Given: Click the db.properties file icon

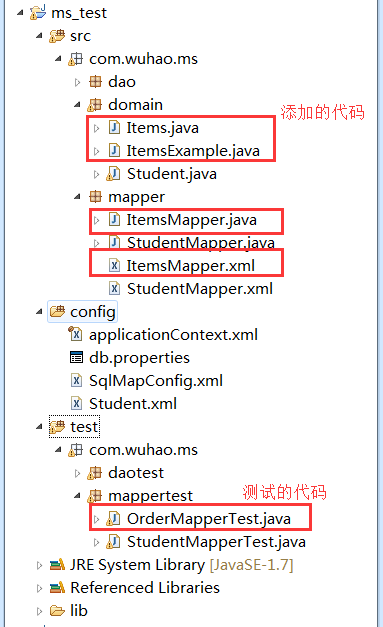Looking at the screenshot, I should click(x=76, y=357).
